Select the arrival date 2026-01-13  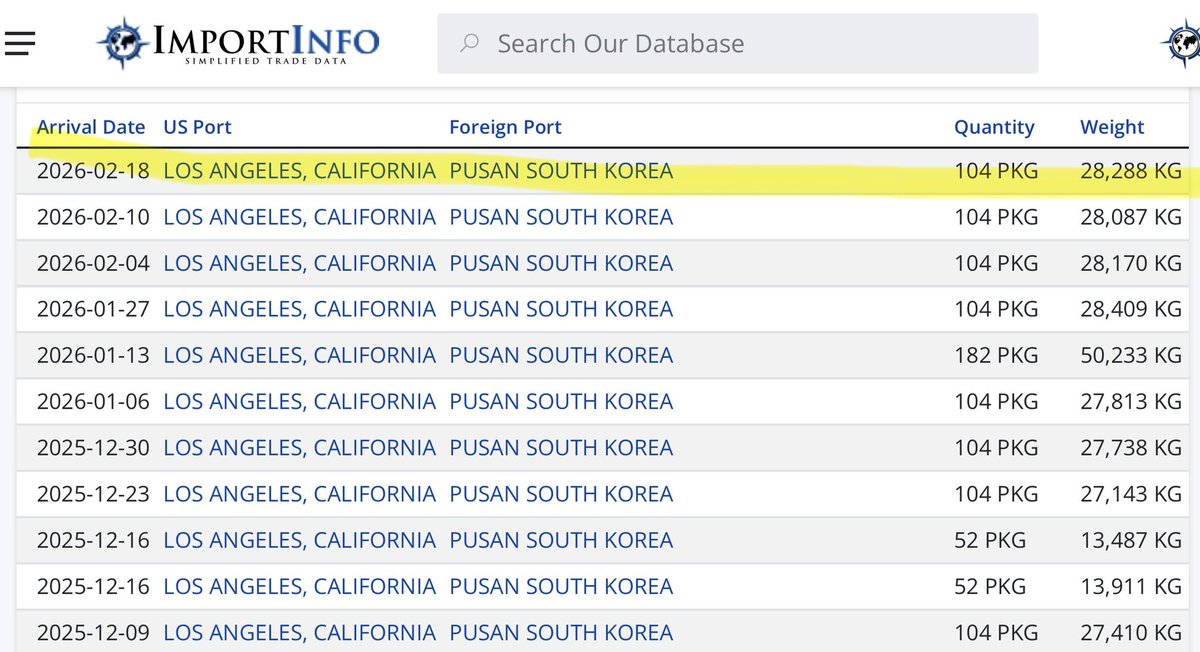click(x=93, y=355)
